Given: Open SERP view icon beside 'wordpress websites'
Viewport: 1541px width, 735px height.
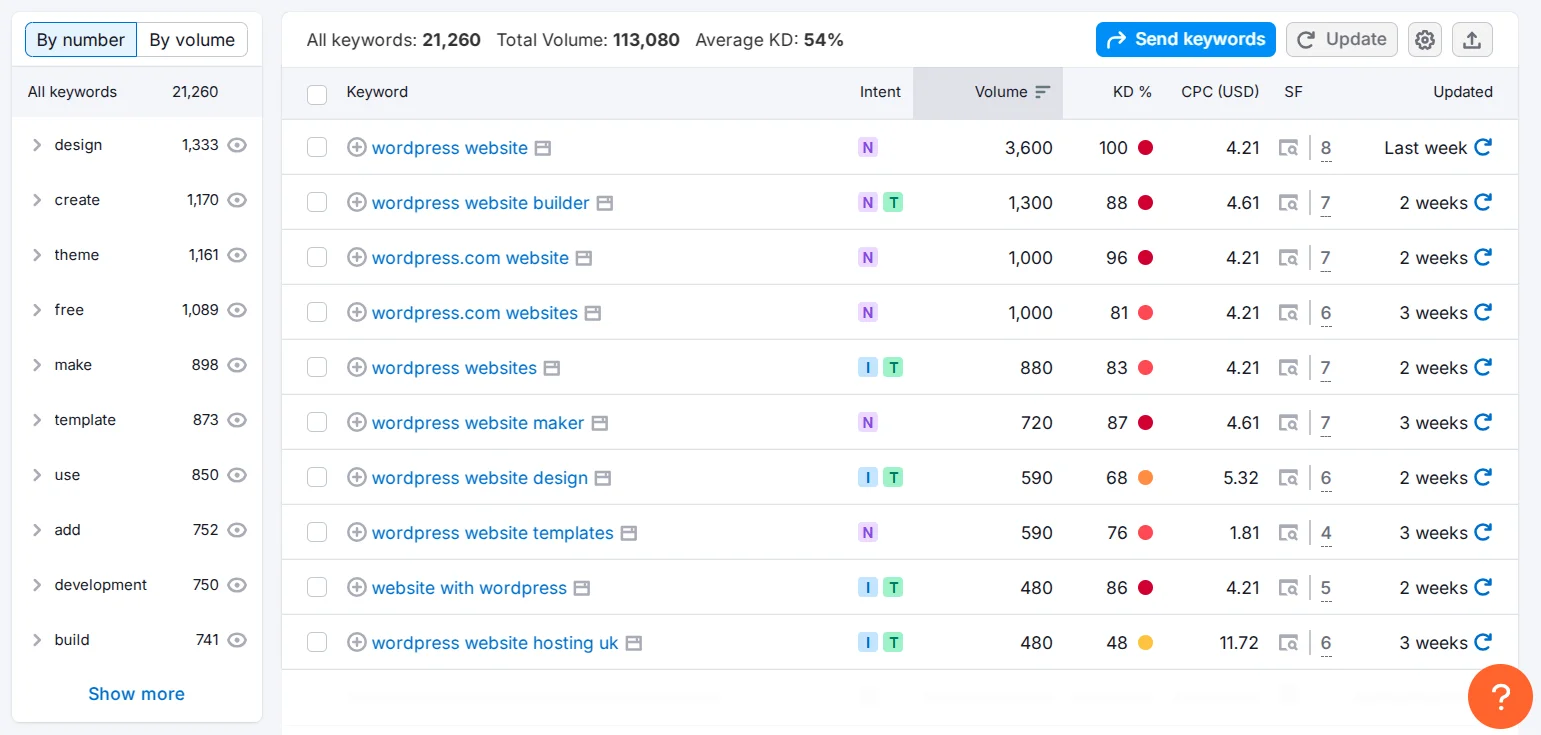Looking at the screenshot, I should [552, 368].
